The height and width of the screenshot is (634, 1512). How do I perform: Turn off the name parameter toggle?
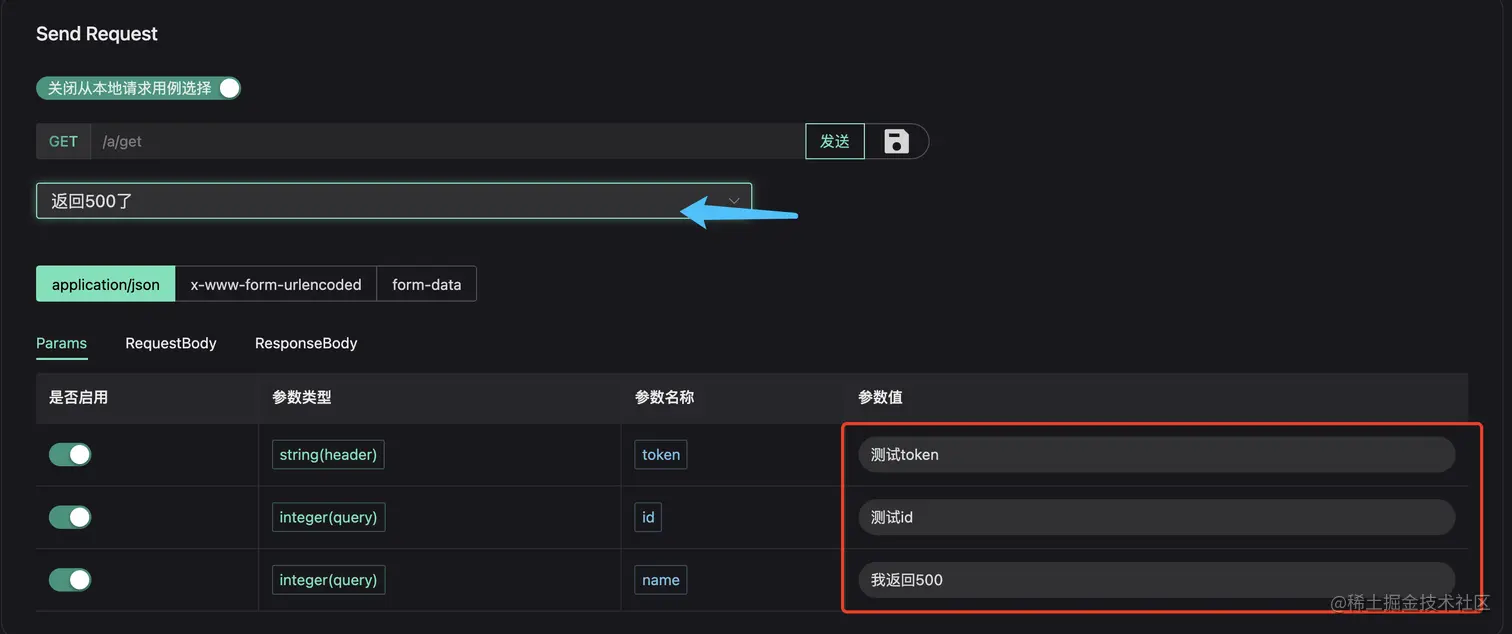click(70, 580)
